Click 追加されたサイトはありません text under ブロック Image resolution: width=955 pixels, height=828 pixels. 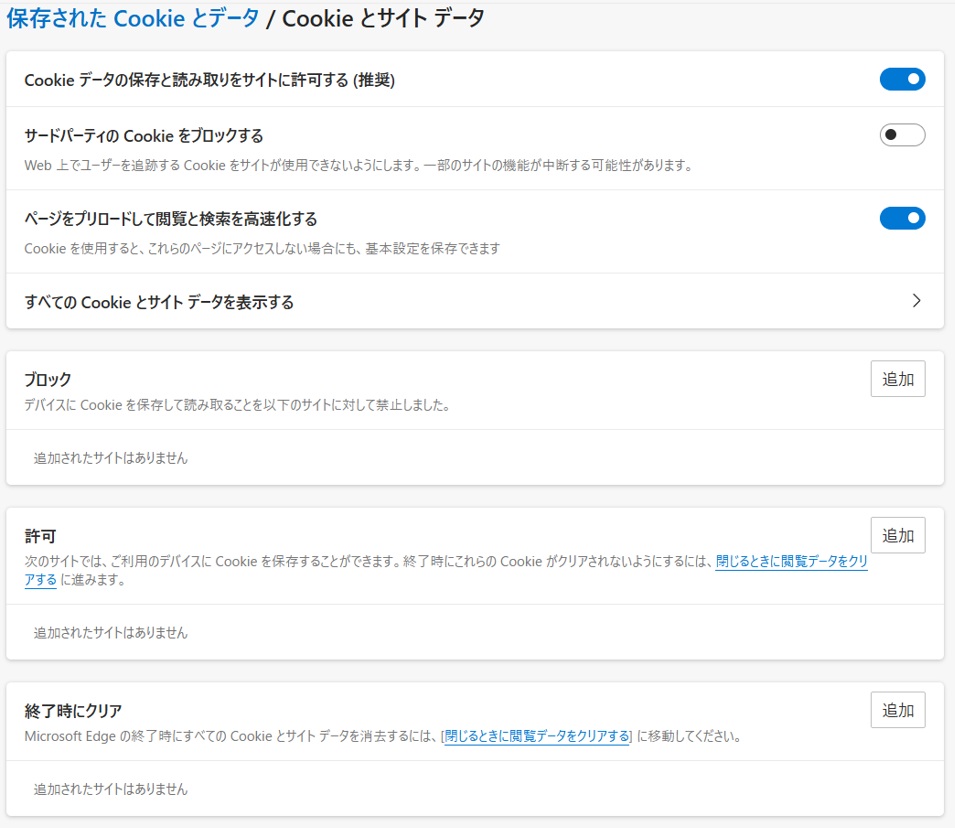[110, 458]
